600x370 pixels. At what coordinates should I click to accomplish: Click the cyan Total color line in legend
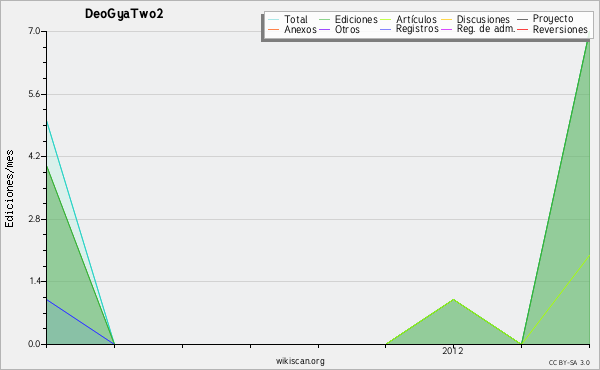274,19
